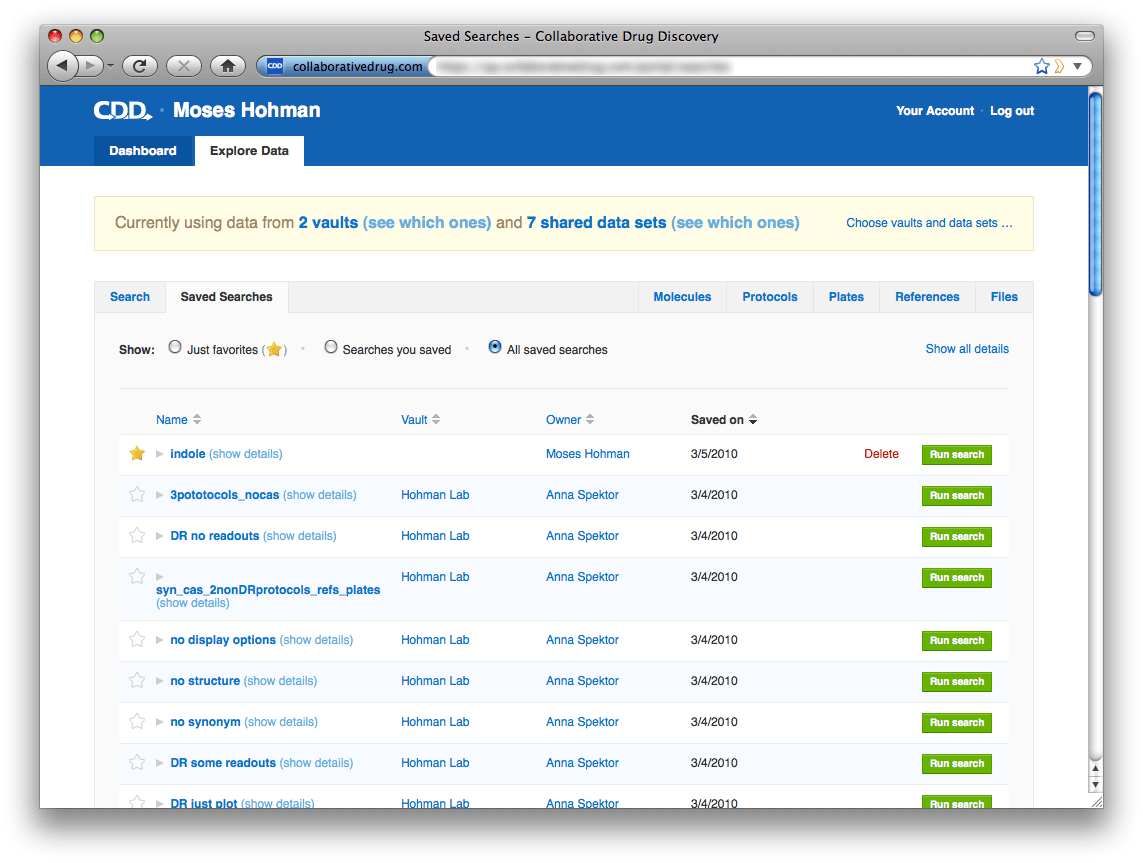
Task: Open the back/forward history dropdown arrow
Action: point(110,66)
